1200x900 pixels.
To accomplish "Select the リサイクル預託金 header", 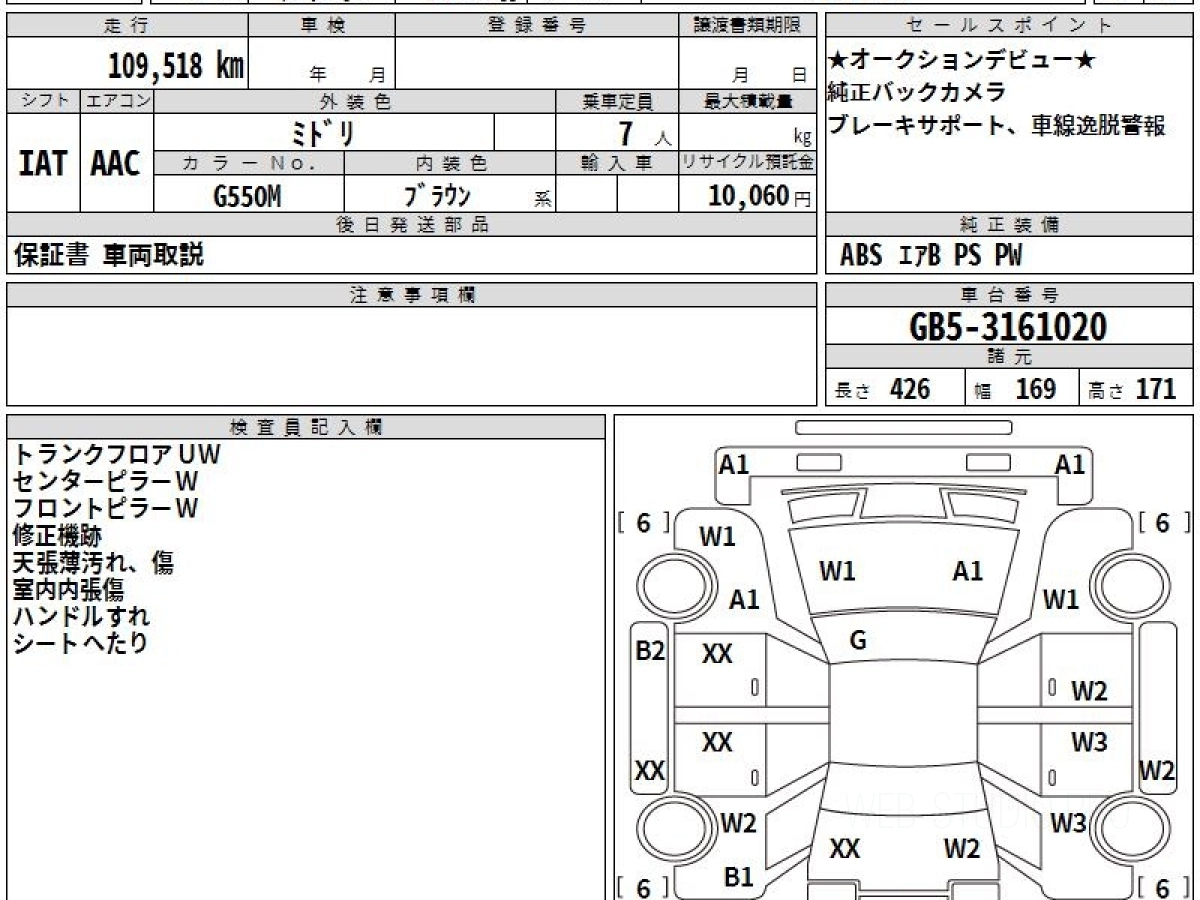I will point(747,163).
